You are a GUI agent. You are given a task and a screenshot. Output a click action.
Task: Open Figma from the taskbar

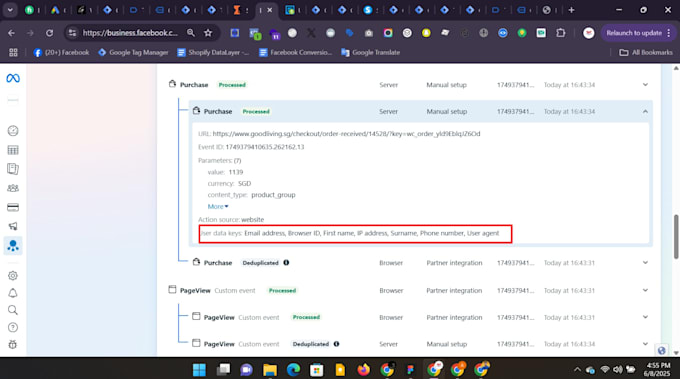[410, 370]
